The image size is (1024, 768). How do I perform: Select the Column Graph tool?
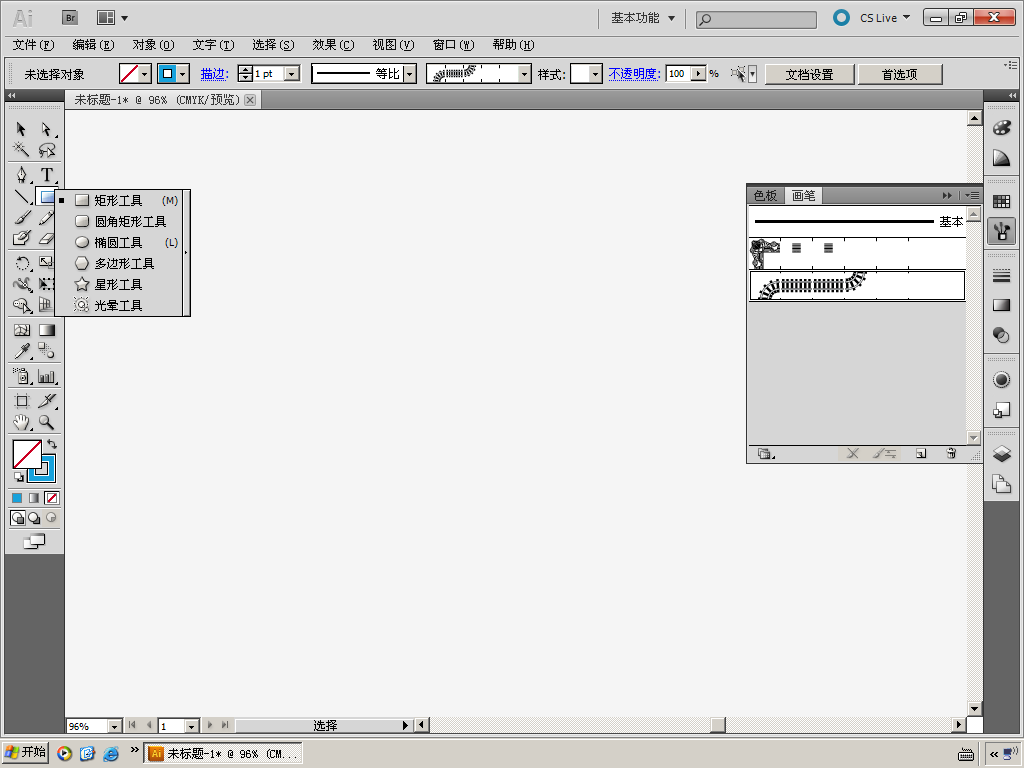coord(46,376)
